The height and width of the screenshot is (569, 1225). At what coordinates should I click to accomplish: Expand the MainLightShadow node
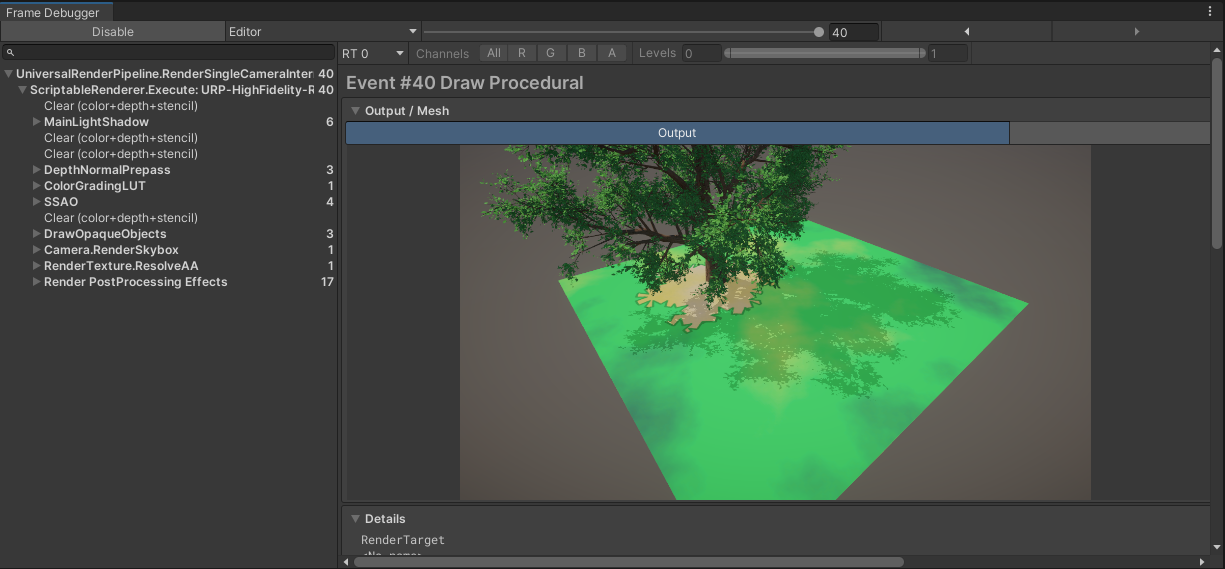click(36, 122)
